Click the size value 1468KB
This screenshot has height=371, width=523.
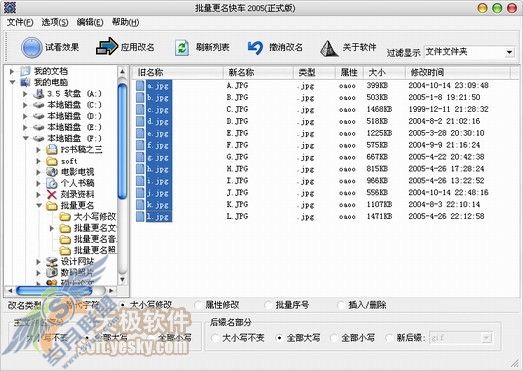click(x=379, y=109)
